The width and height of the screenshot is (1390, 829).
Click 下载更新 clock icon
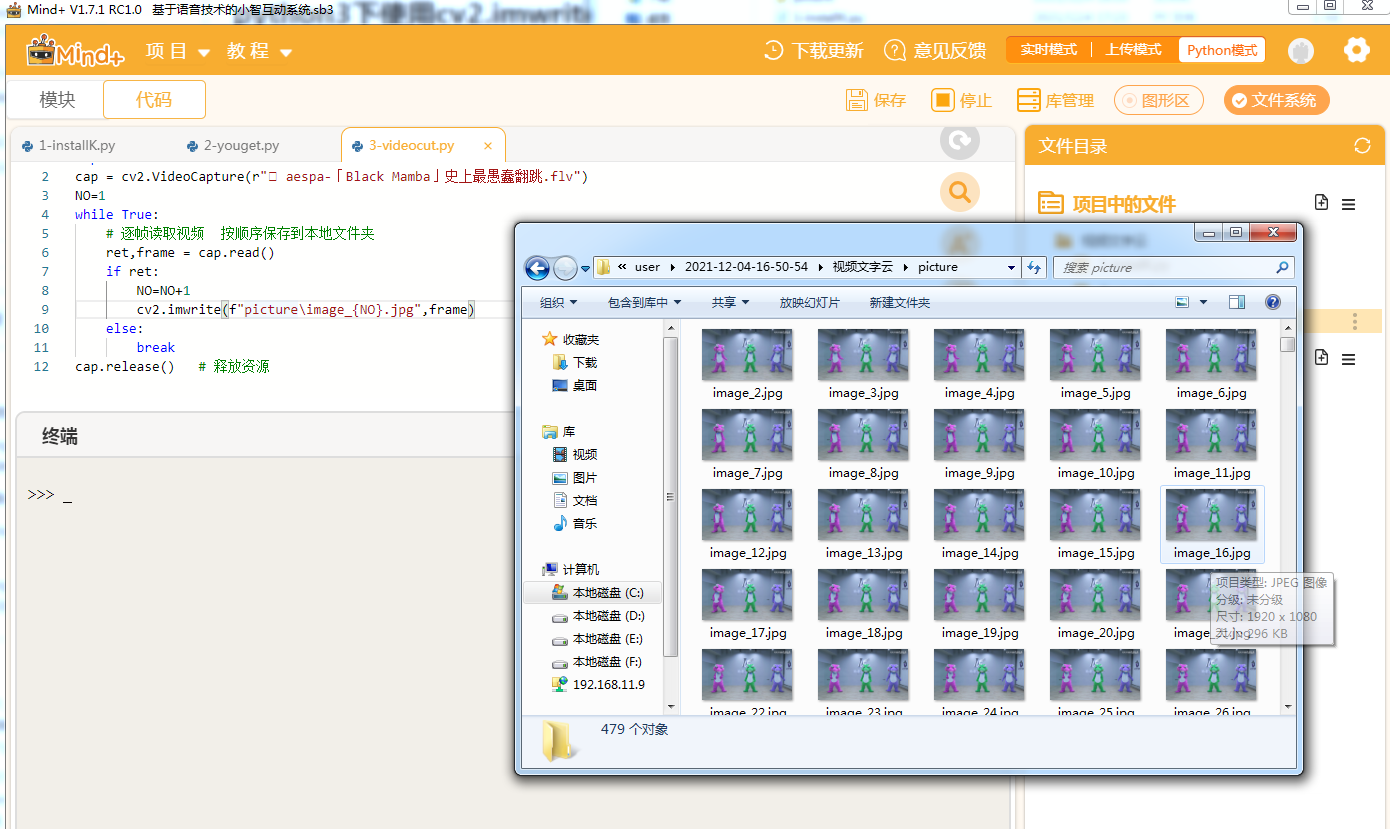(x=774, y=50)
